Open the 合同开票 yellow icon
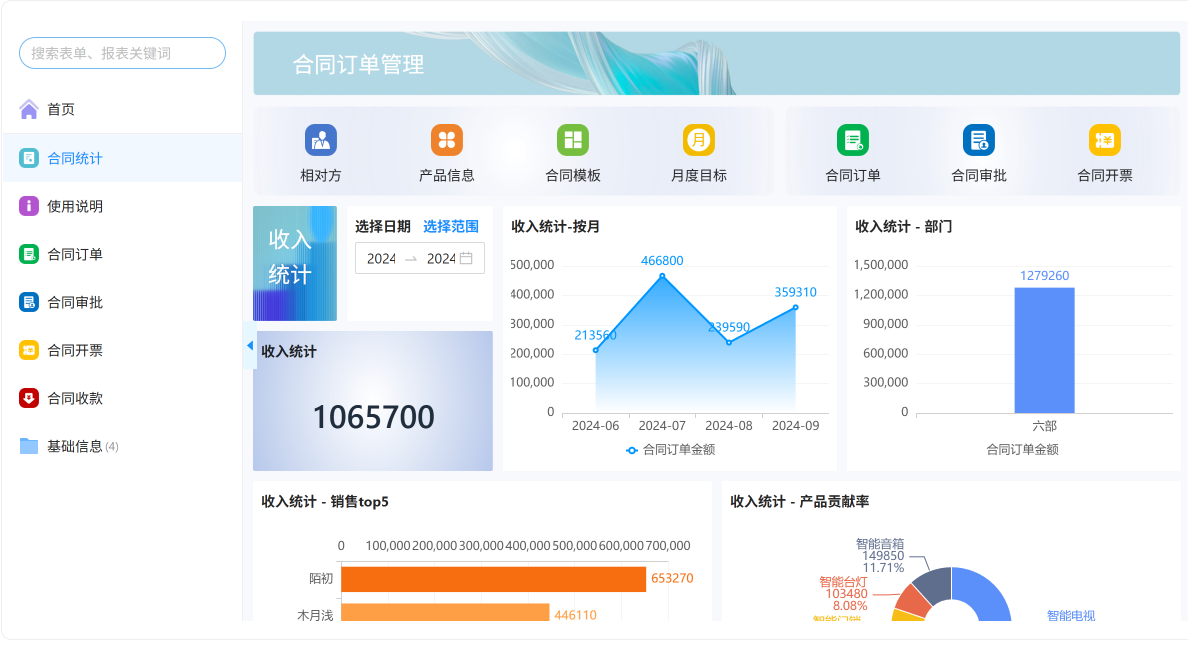Image resolution: width=1188 pixels, height=660 pixels. [1105, 140]
